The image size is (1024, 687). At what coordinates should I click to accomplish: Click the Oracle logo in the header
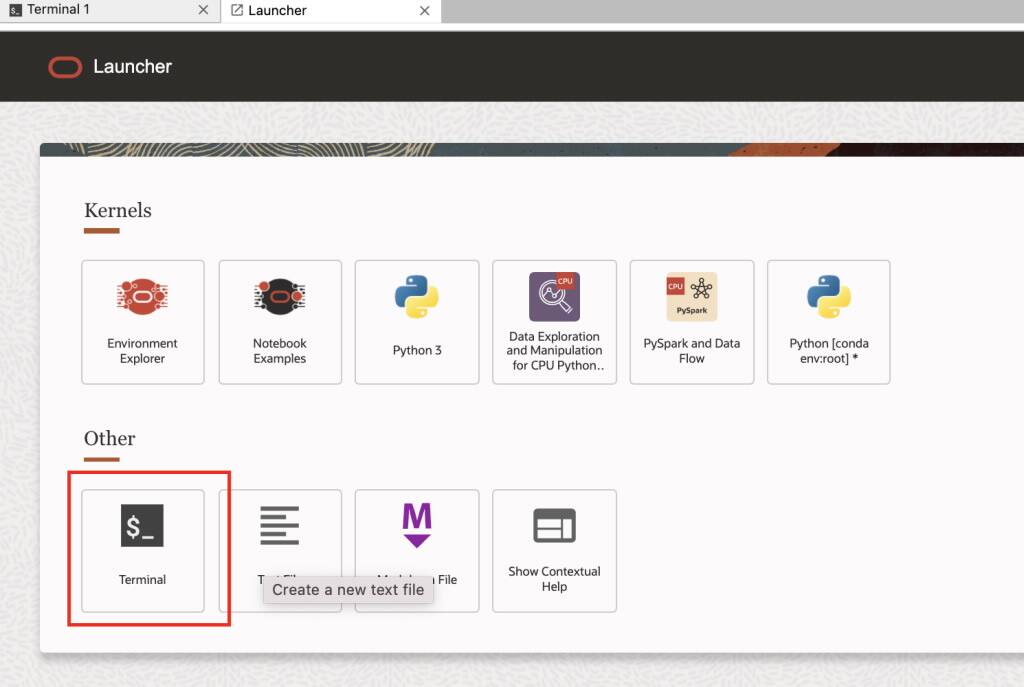pyautogui.click(x=65, y=67)
